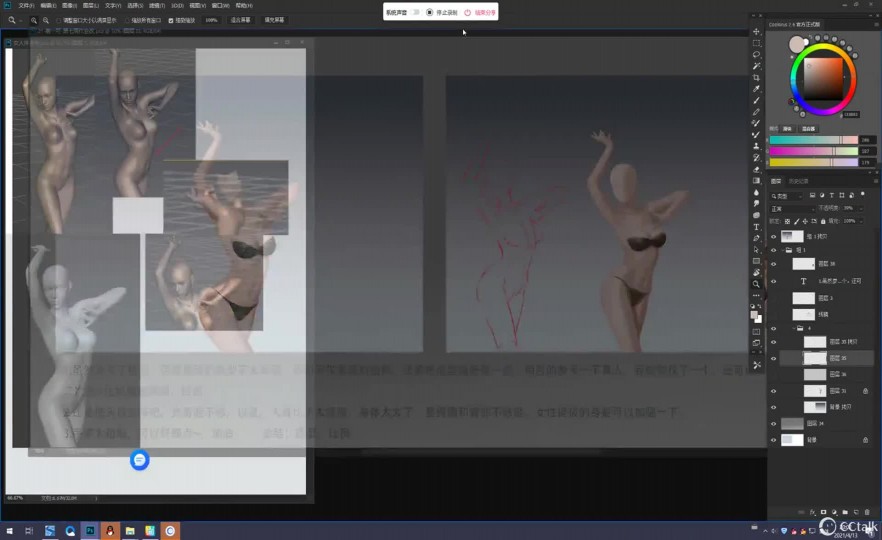The image size is (882, 540).
Task: Open the 图像 menu
Action: coord(69,5)
